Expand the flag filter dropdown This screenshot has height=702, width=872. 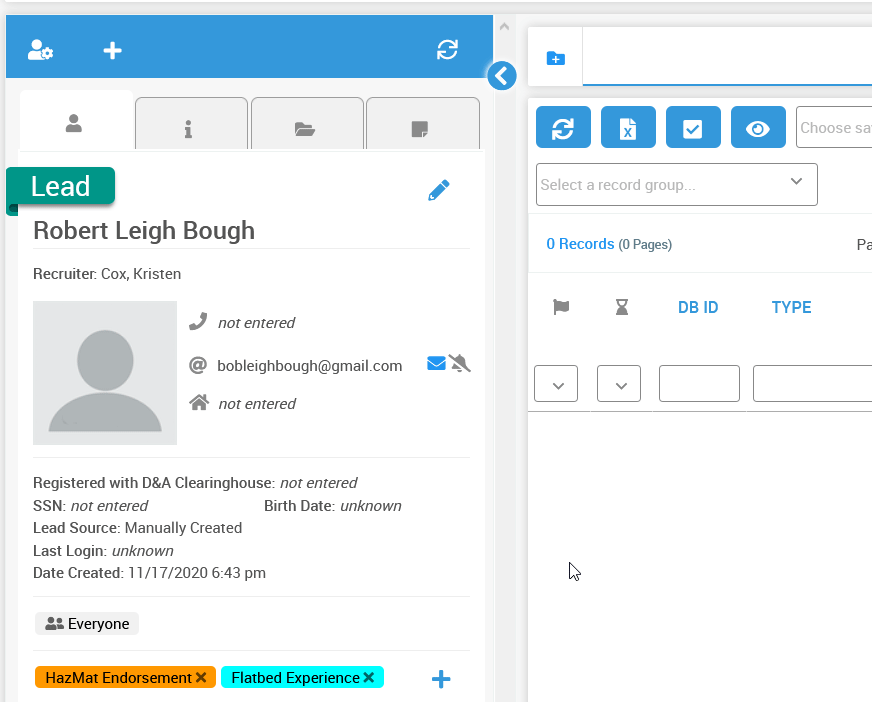[557, 384]
